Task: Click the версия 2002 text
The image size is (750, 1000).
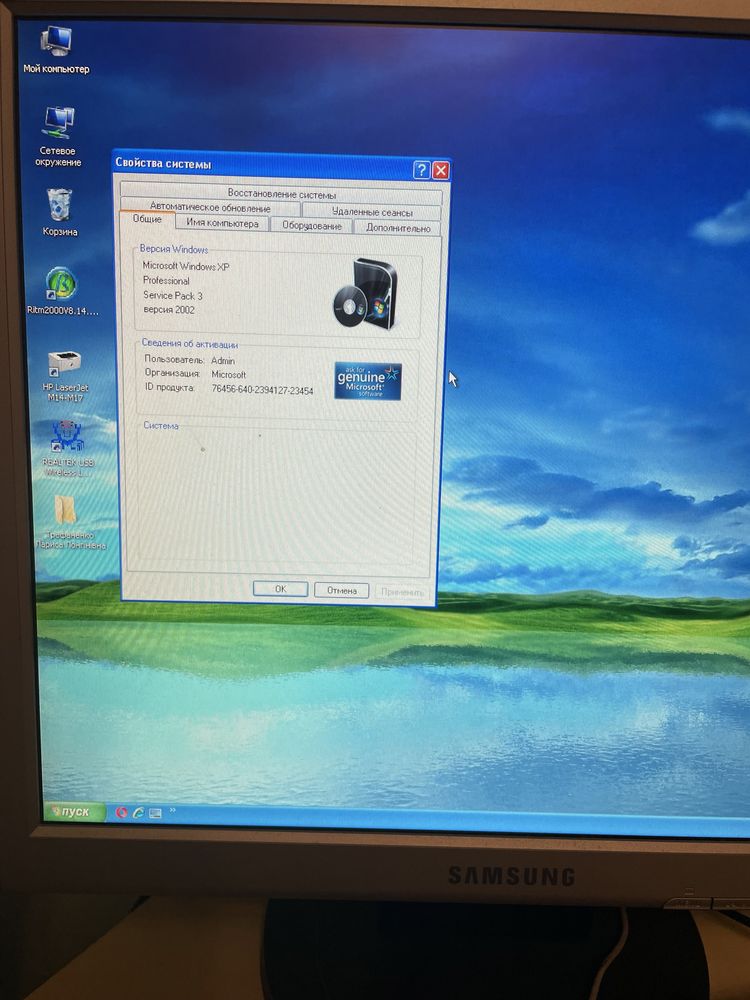Action: coord(169,309)
